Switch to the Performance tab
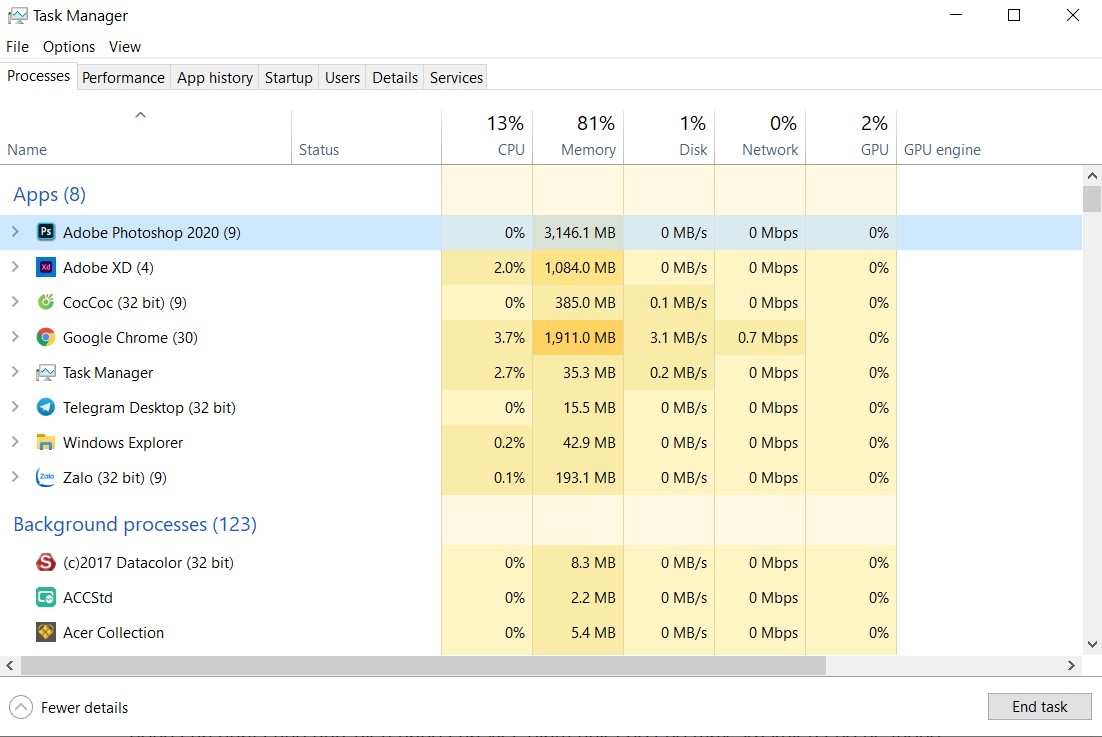Viewport: 1102px width, 737px height. click(123, 78)
